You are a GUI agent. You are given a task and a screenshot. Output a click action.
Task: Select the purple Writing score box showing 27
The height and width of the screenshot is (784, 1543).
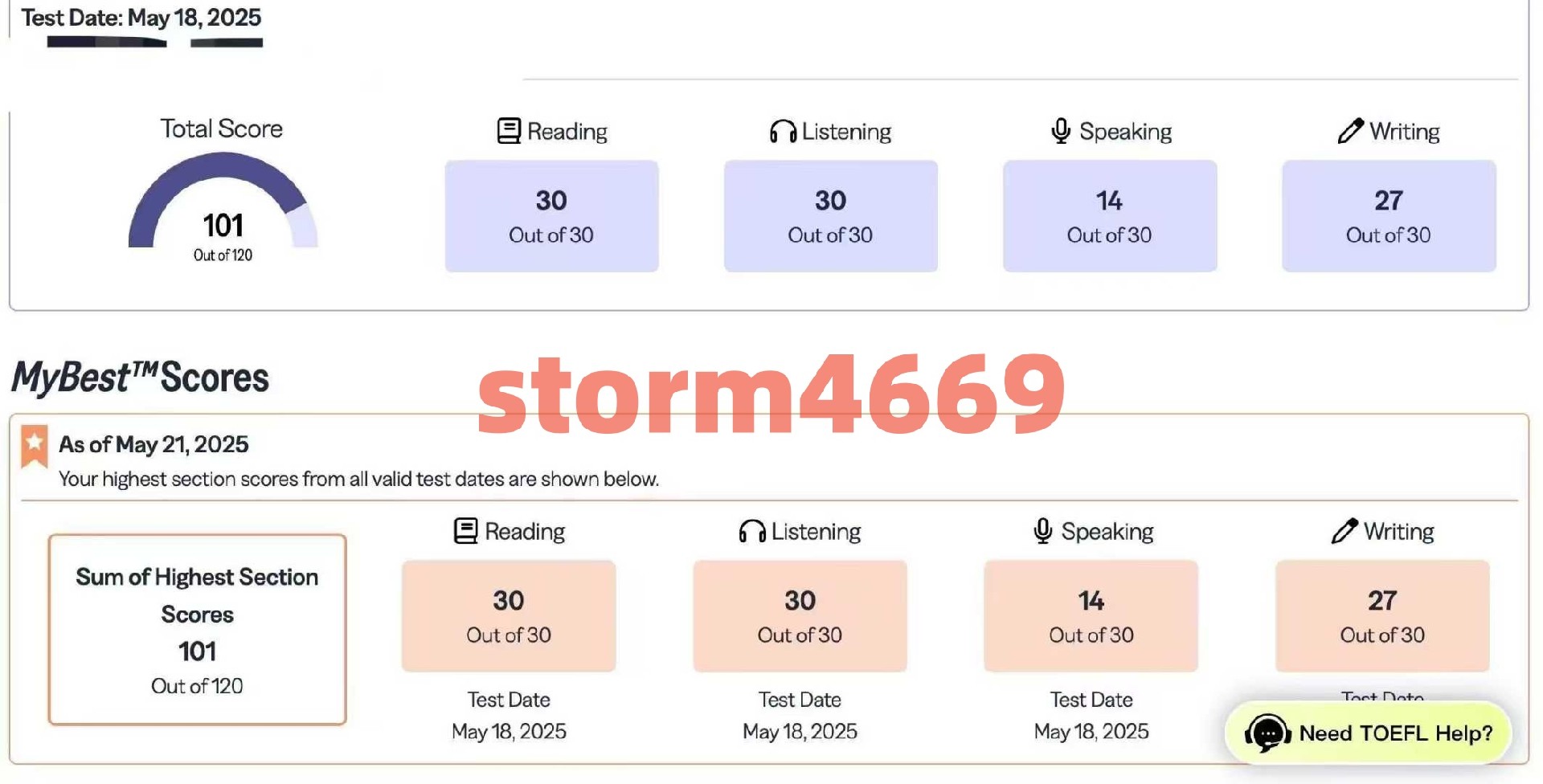(x=1389, y=216)
